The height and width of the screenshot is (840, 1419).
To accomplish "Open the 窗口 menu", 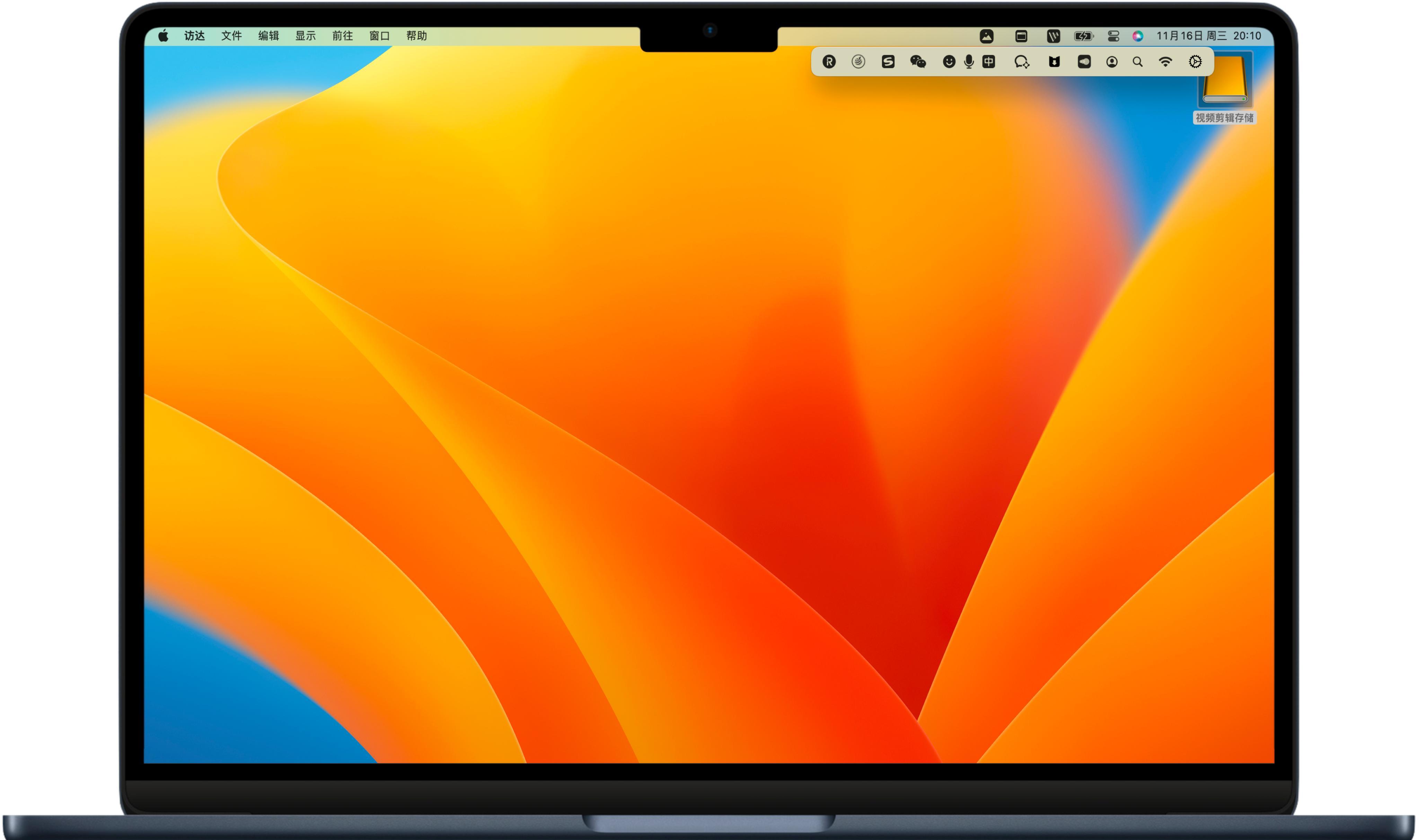I will (x=379, y=36).
